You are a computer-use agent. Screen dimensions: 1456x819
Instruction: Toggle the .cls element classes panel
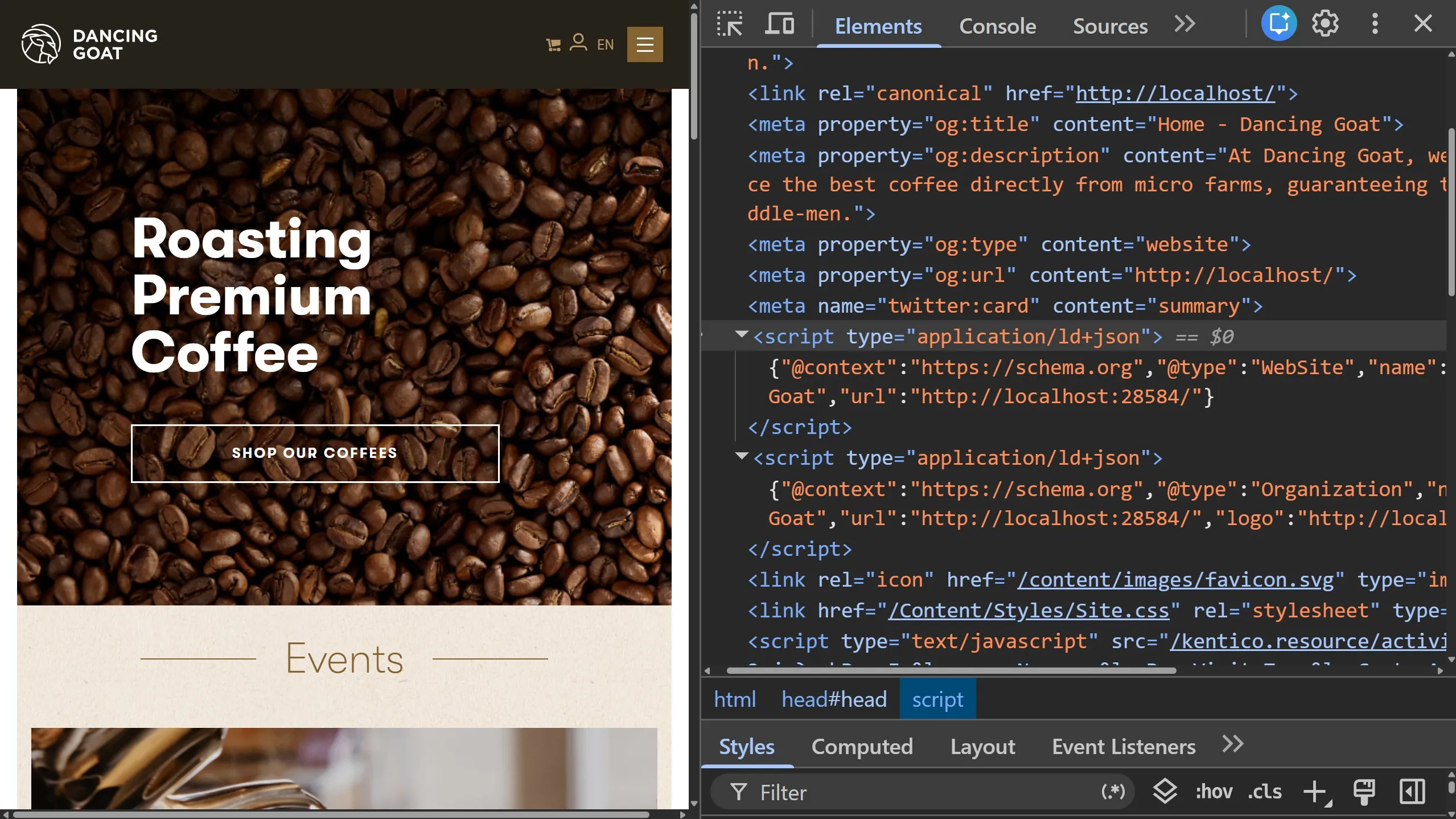1265,792
